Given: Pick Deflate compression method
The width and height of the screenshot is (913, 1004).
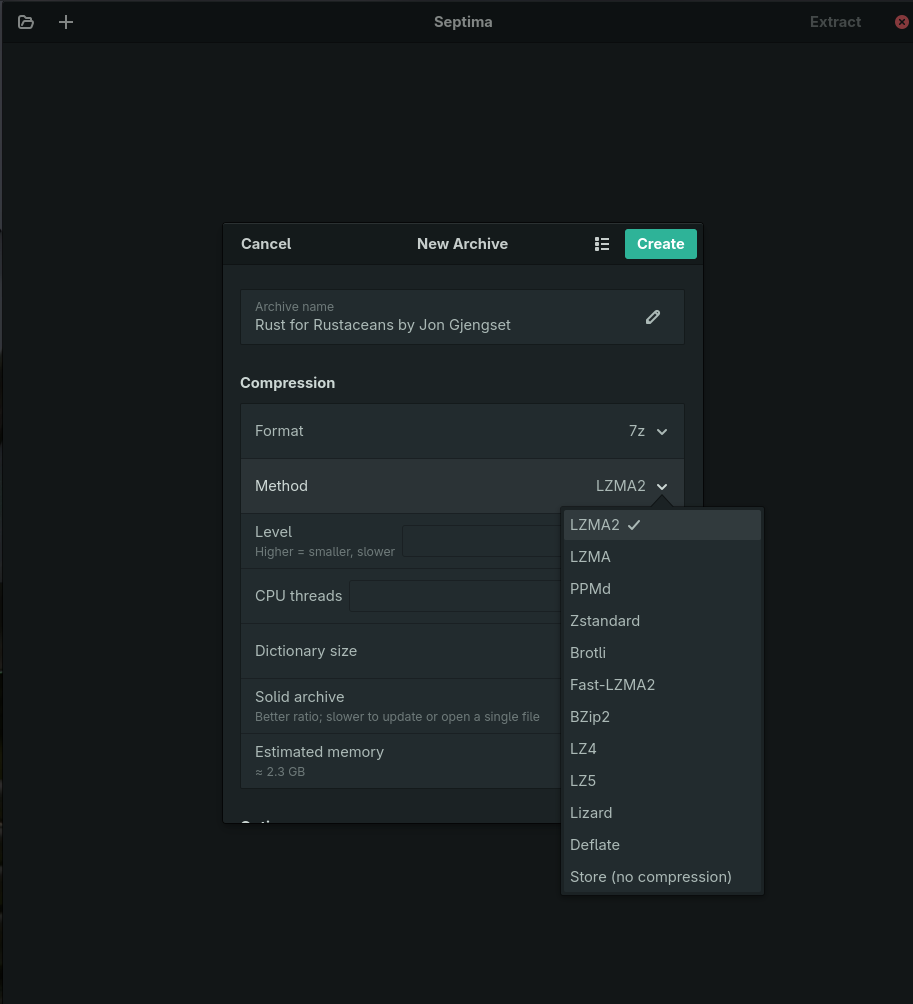Looking at the screenshot, I should (x=662, y=845).
